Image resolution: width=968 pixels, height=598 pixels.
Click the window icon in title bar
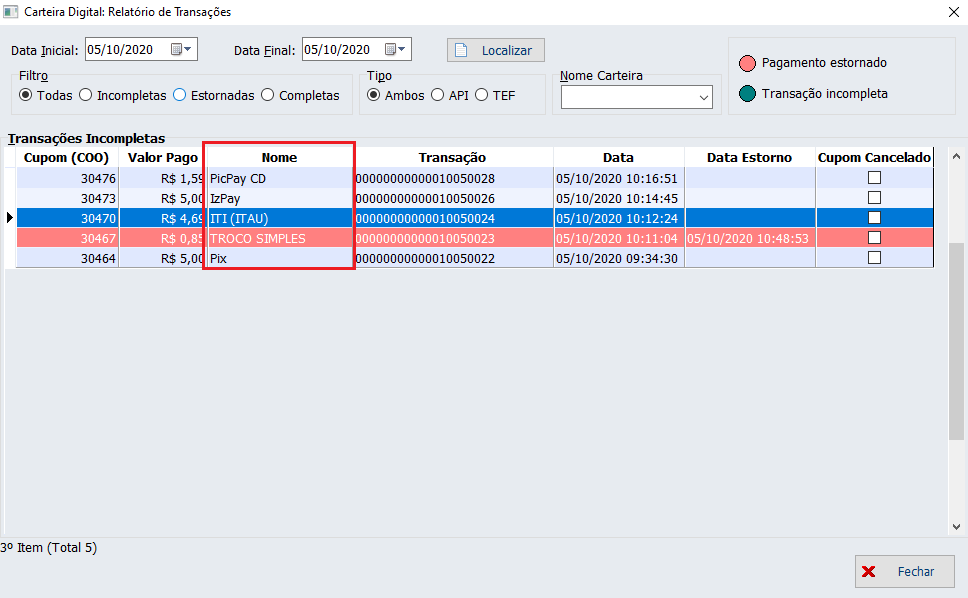(11, 12)
